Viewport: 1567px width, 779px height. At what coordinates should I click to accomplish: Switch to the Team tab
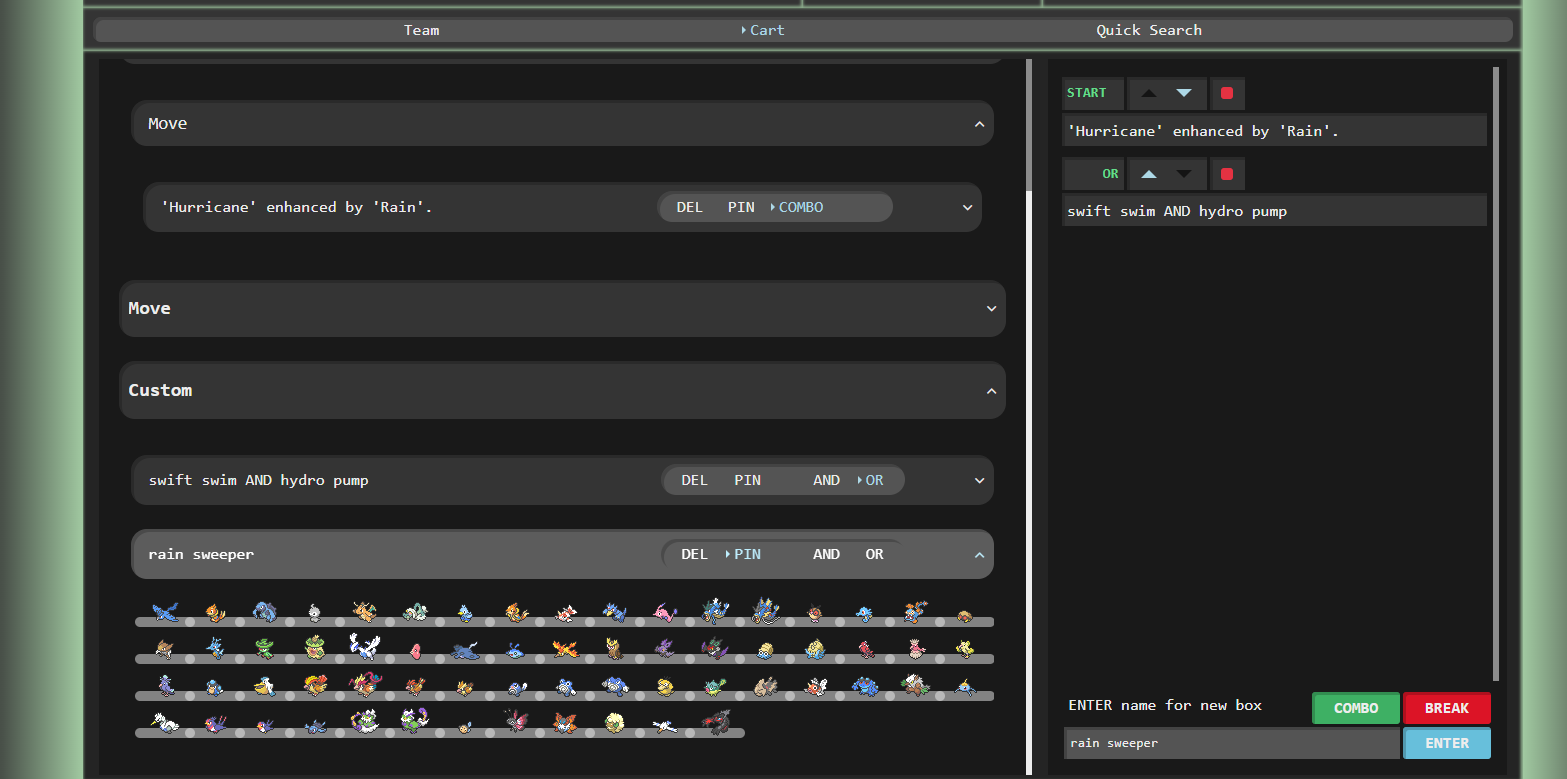(421, 30)
